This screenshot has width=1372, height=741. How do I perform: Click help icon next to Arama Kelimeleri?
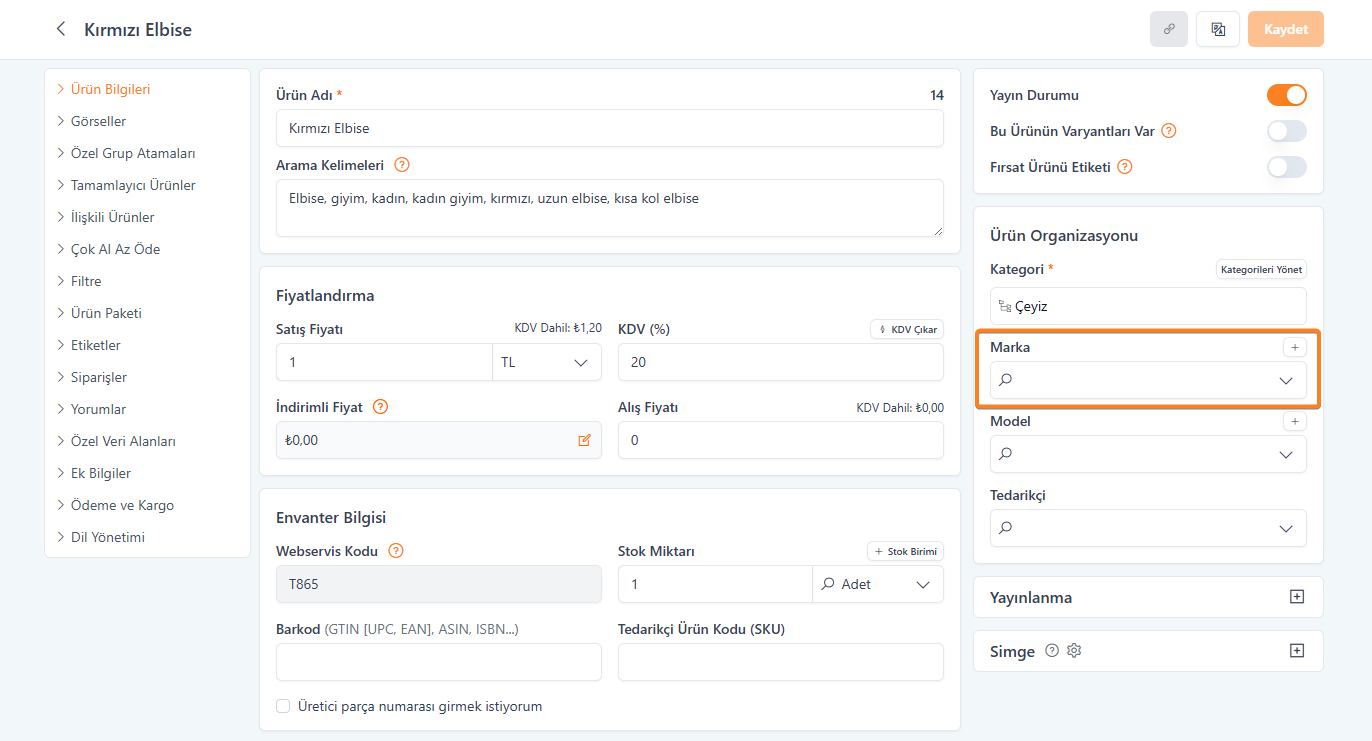[402, 165]
